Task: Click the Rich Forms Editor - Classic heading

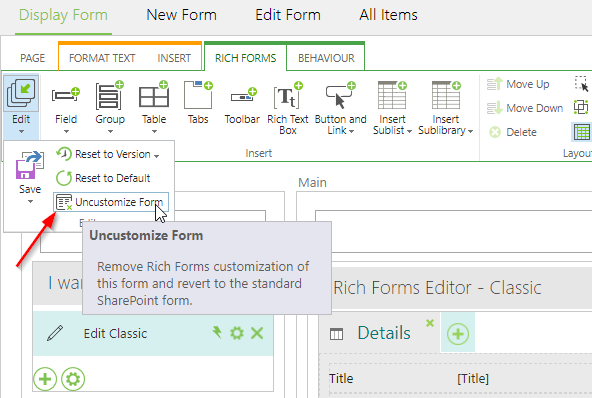Action: click(437, 288)
